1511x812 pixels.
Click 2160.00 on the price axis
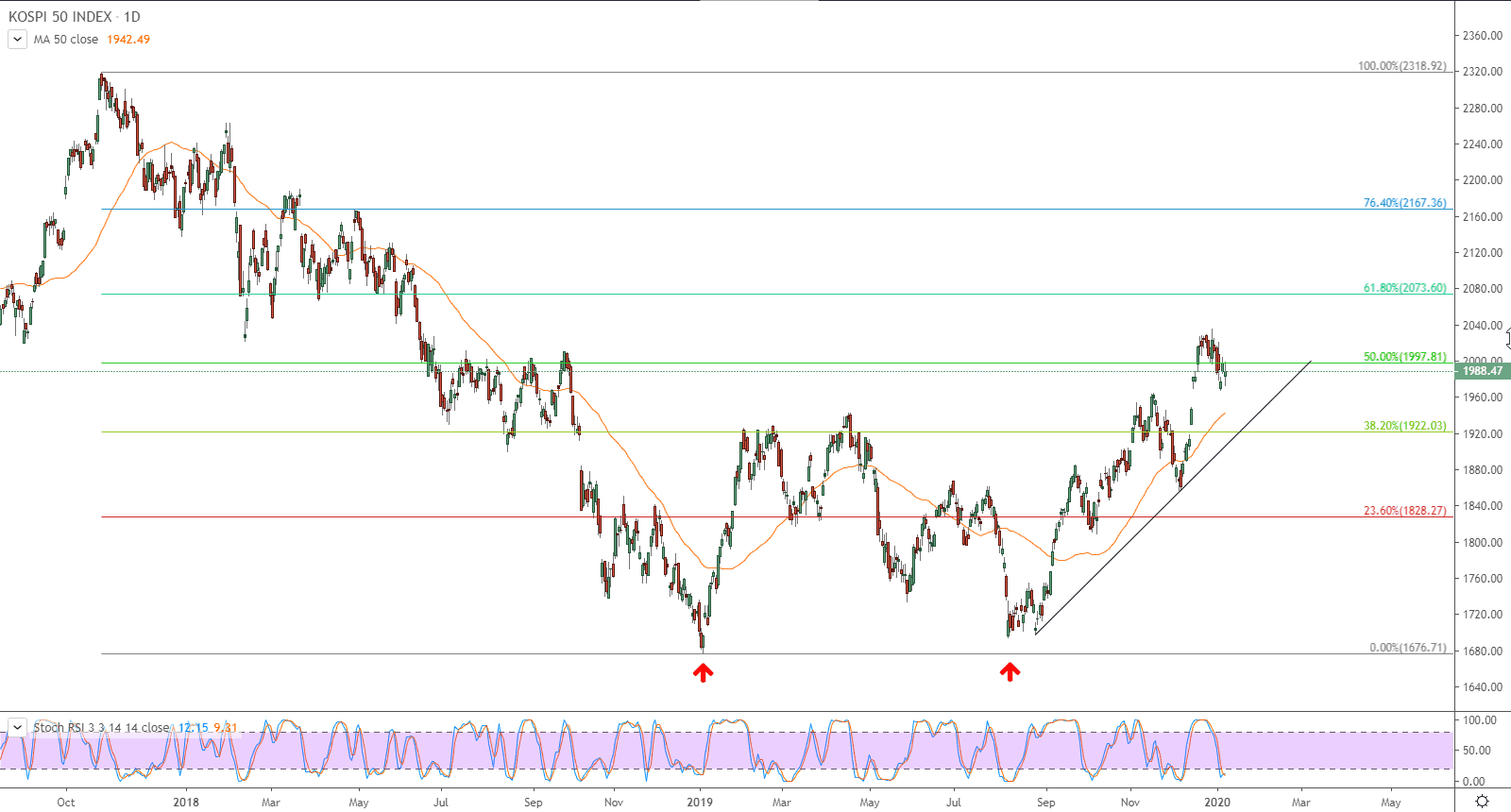[x=1483, y=217]
